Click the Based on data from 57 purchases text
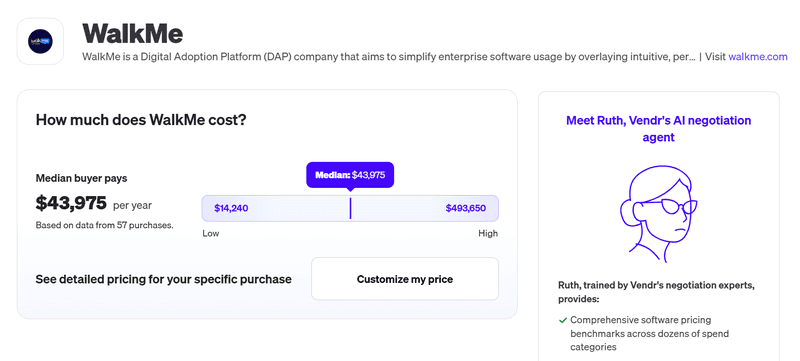The width and height of the screenshot is (800, 361). coord(104,225)
